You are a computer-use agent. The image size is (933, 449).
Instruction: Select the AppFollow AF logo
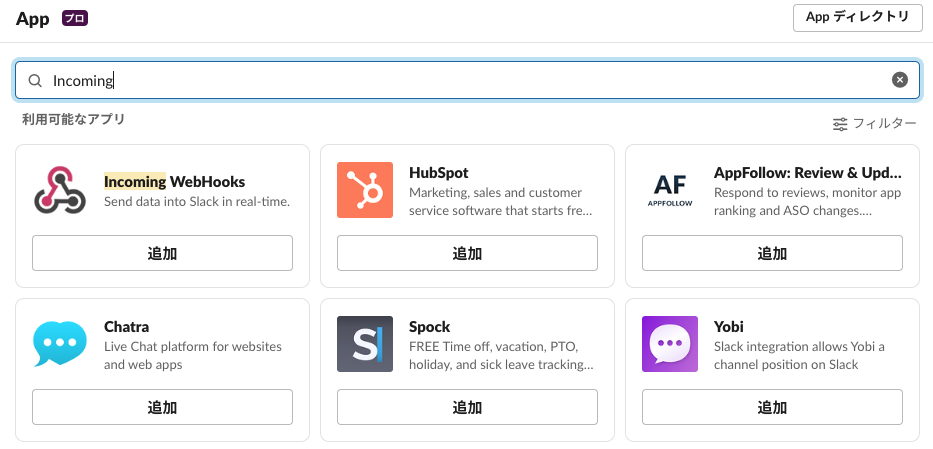pyautogui.click(x=670, y=190)
